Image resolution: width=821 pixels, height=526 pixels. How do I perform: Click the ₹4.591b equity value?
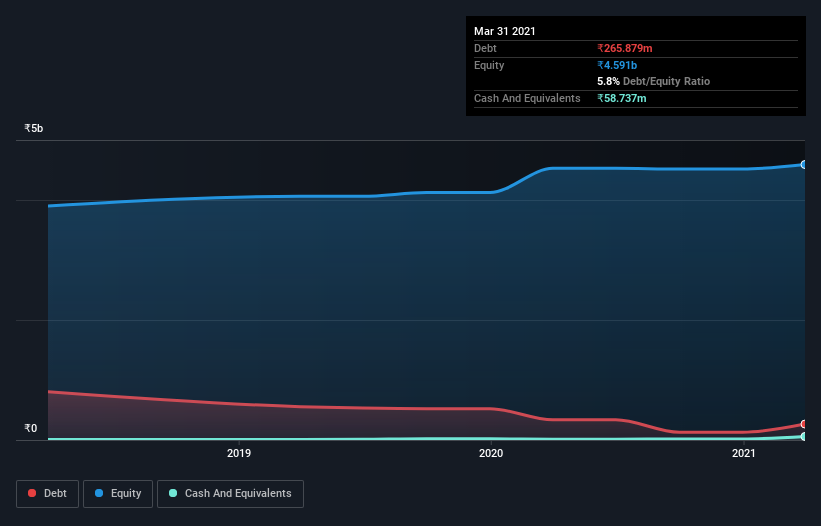(x=617, y=65)
